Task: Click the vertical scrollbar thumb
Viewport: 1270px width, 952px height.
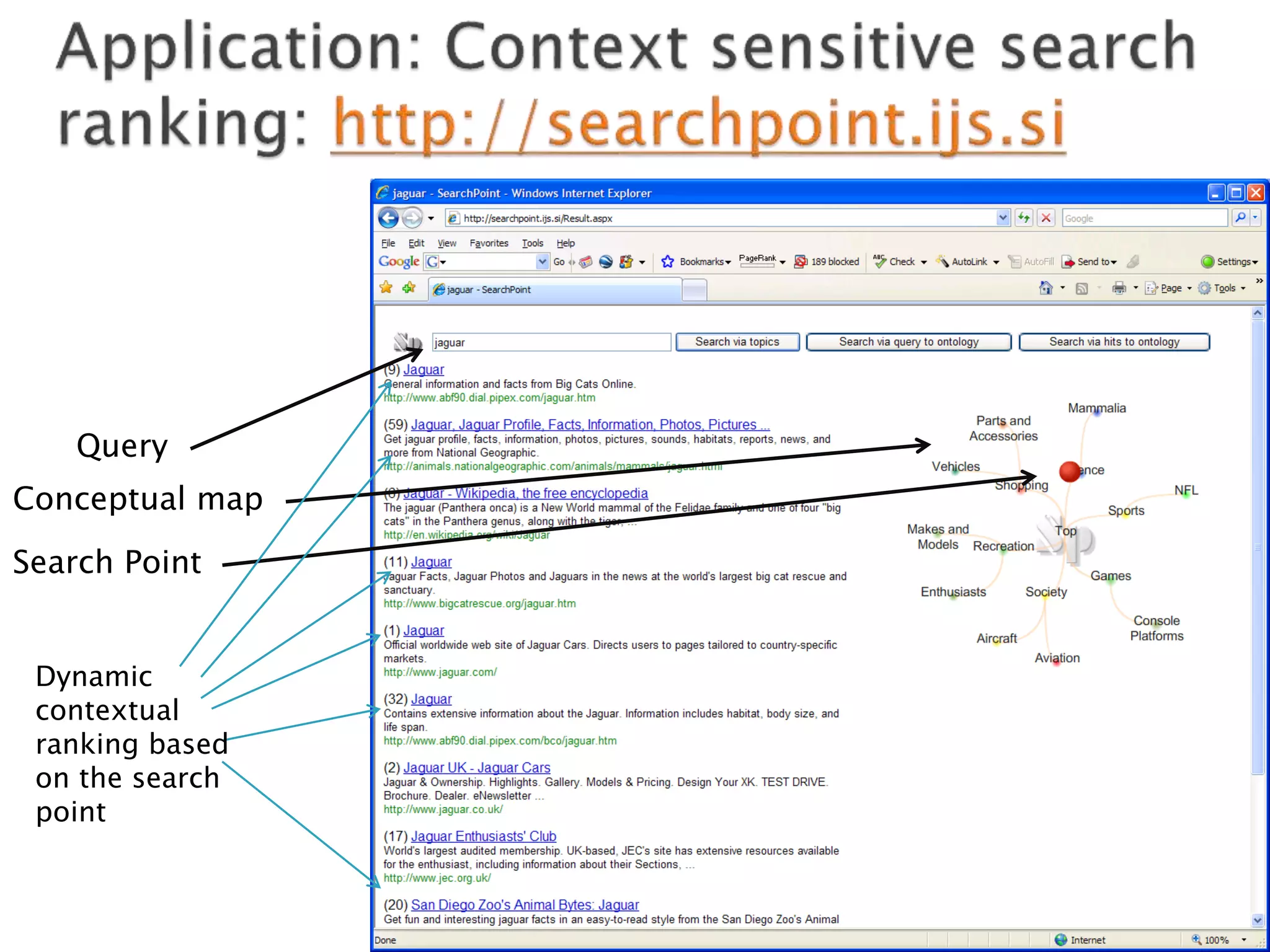Action: coord(1257,549)
